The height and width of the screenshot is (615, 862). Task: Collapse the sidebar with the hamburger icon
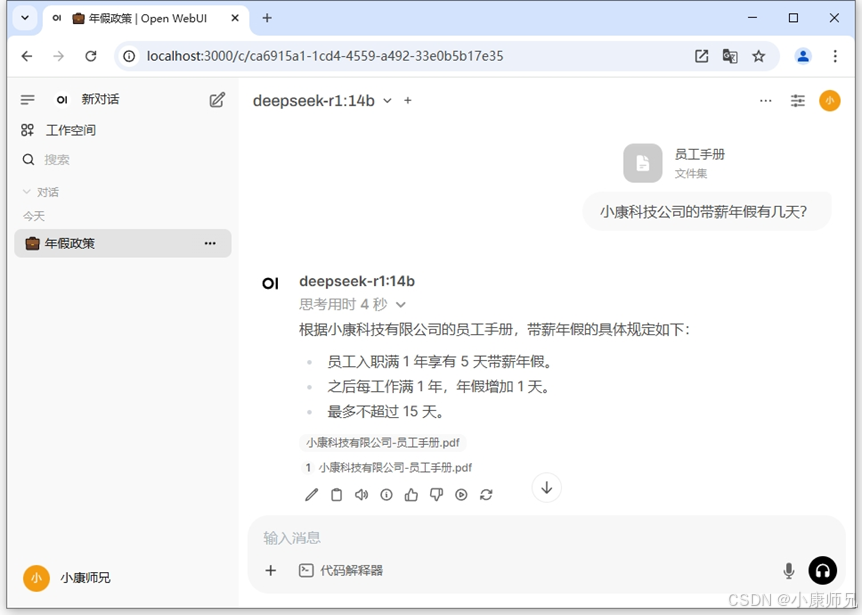(x=25, y=99)
